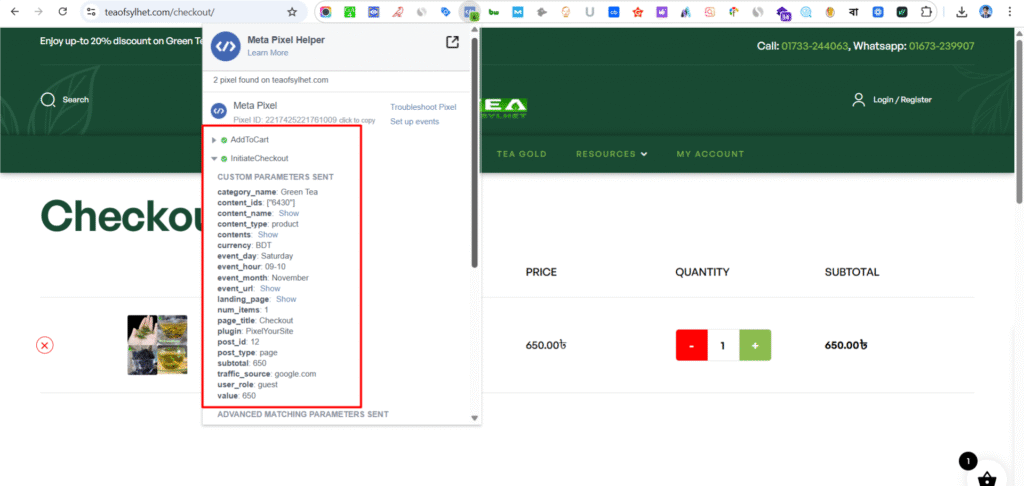Bookmark this page with the star icon

pos(292,12)
